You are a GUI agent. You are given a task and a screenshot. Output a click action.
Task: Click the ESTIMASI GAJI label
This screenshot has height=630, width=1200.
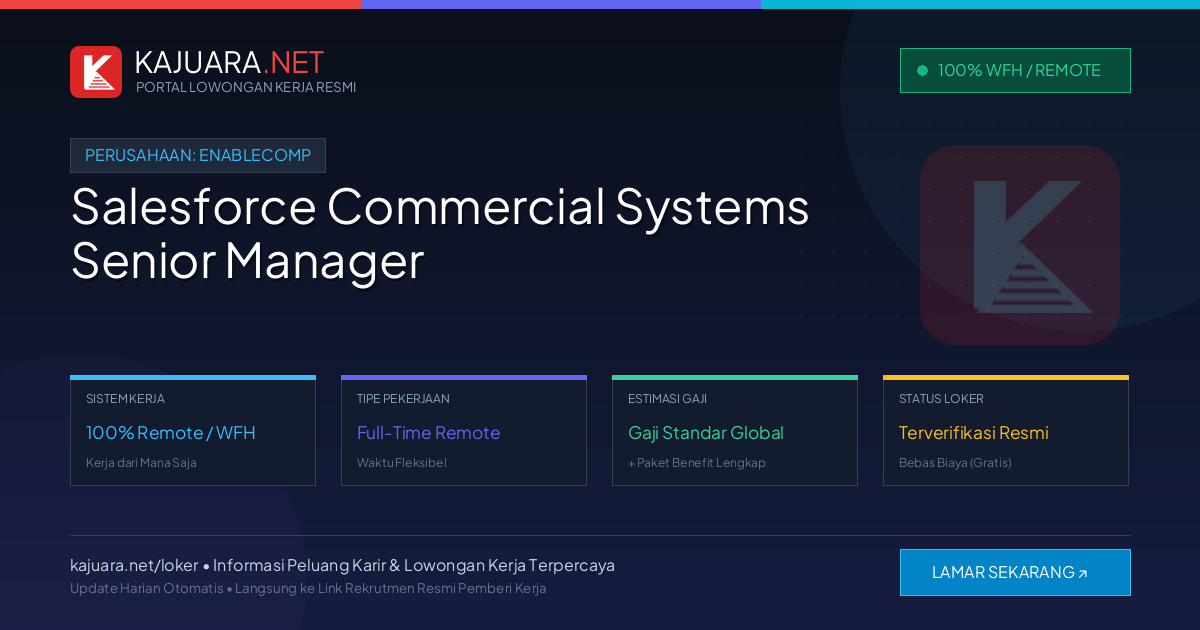coord(667,399)
